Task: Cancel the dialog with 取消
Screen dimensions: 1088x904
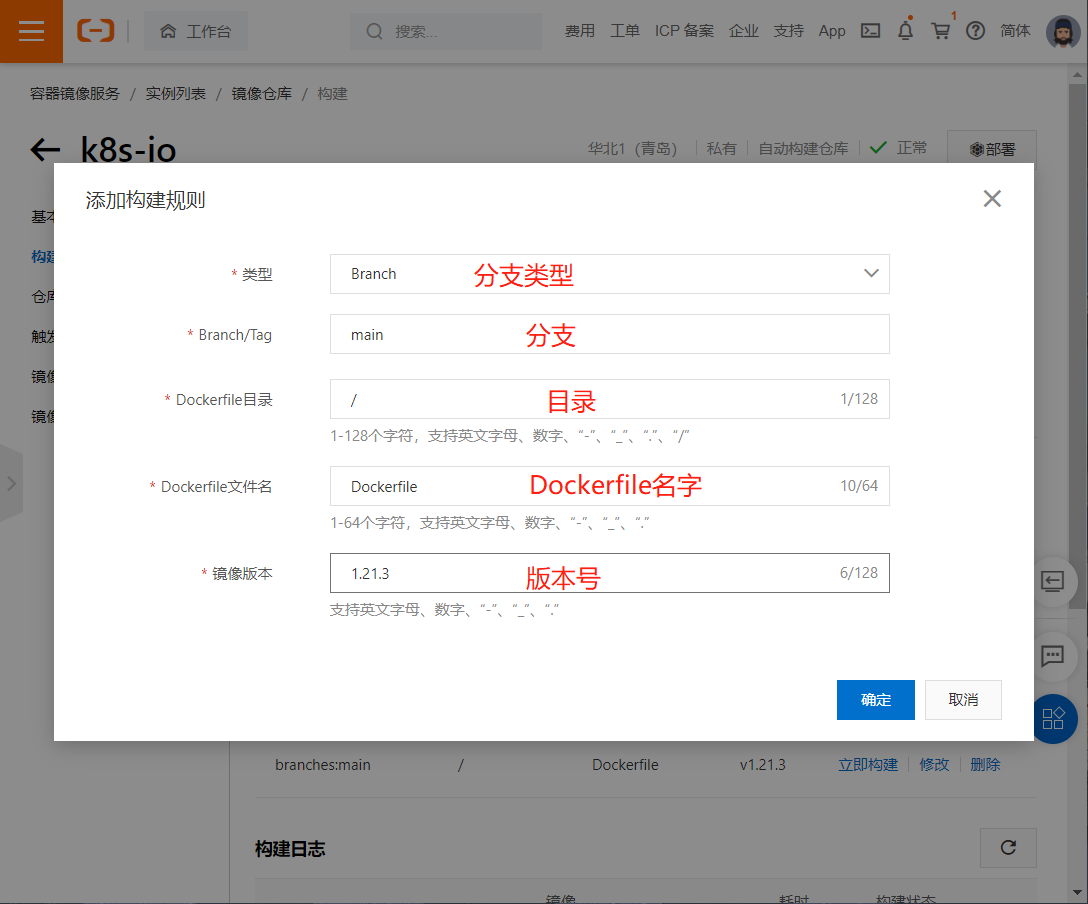Action: (963, 700)
